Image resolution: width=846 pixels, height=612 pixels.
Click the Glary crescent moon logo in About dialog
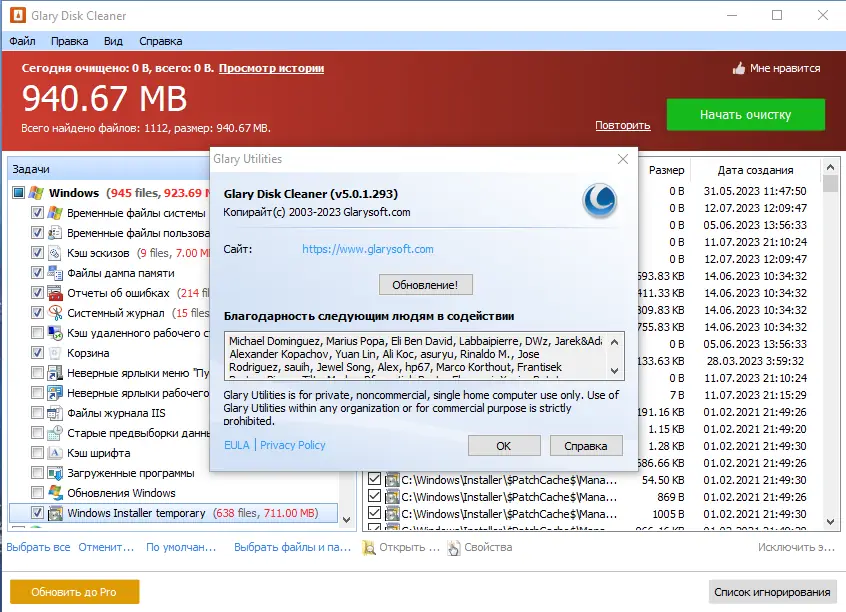pyautogui.click(x=599, y=201)
